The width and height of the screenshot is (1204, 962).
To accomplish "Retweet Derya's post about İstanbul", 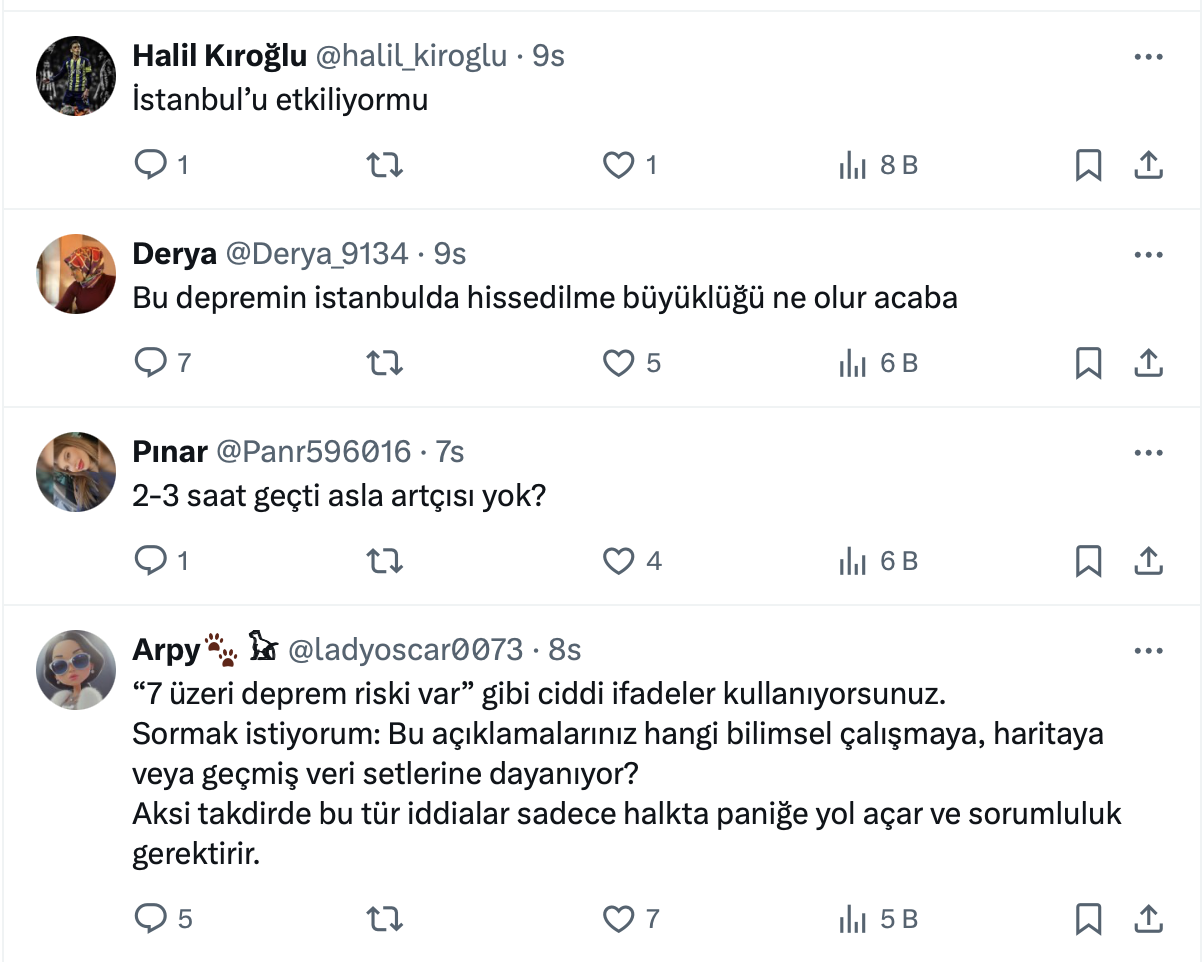I will tap(385, 363).
